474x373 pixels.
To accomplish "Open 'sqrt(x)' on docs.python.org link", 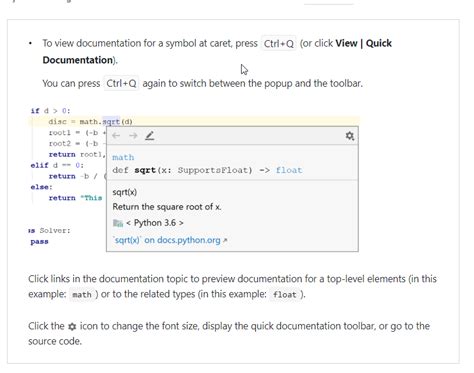I will [167, 240].
